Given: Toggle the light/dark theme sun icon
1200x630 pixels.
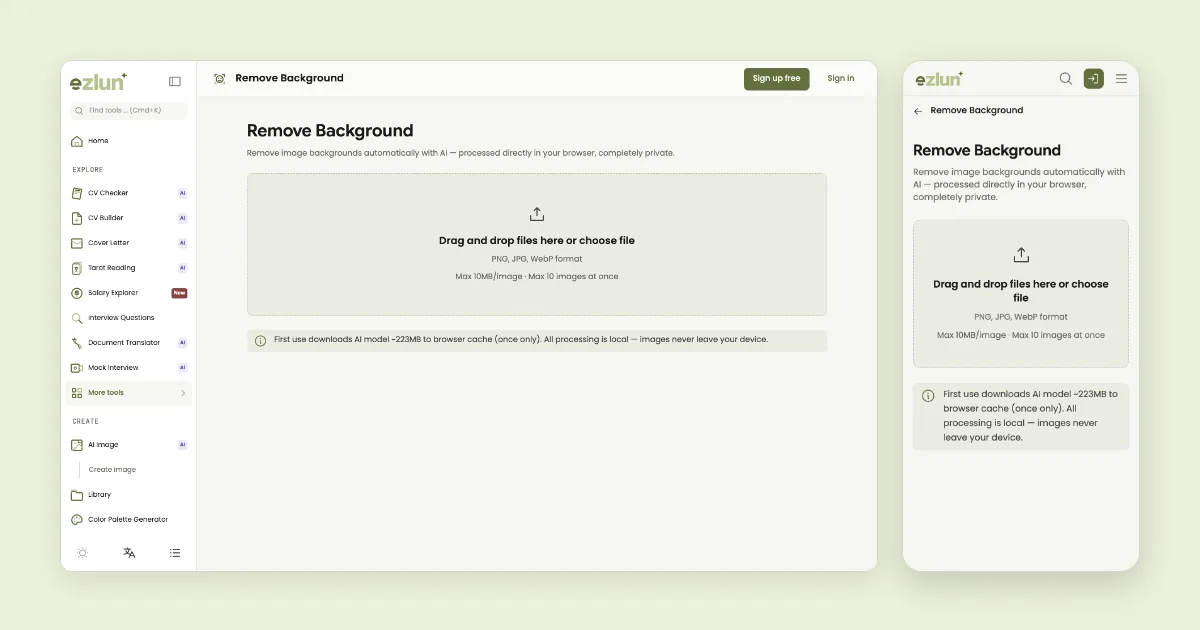Looking at the screenshot, I should click(82, 553).
